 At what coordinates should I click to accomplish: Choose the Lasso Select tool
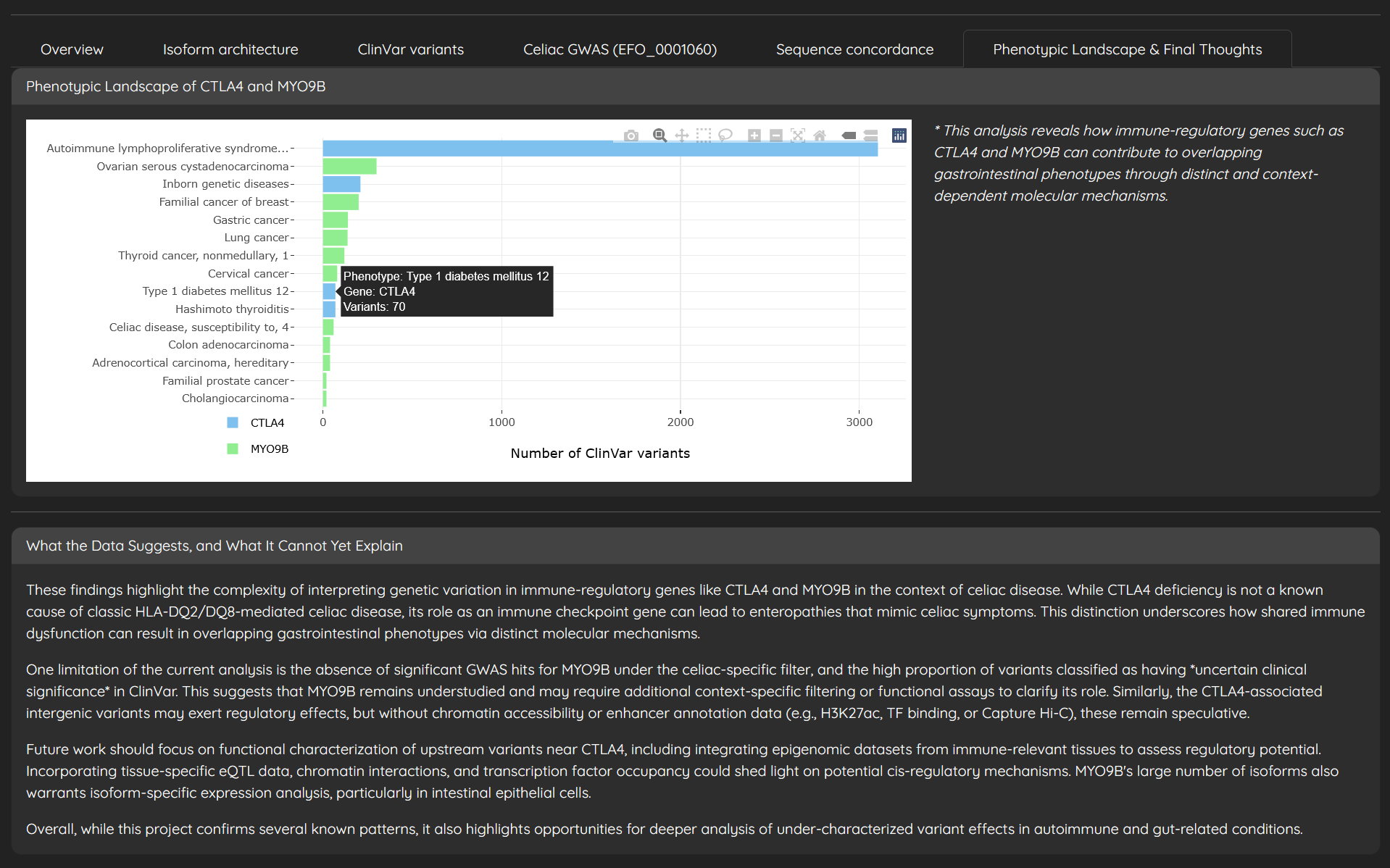[725, 135]
